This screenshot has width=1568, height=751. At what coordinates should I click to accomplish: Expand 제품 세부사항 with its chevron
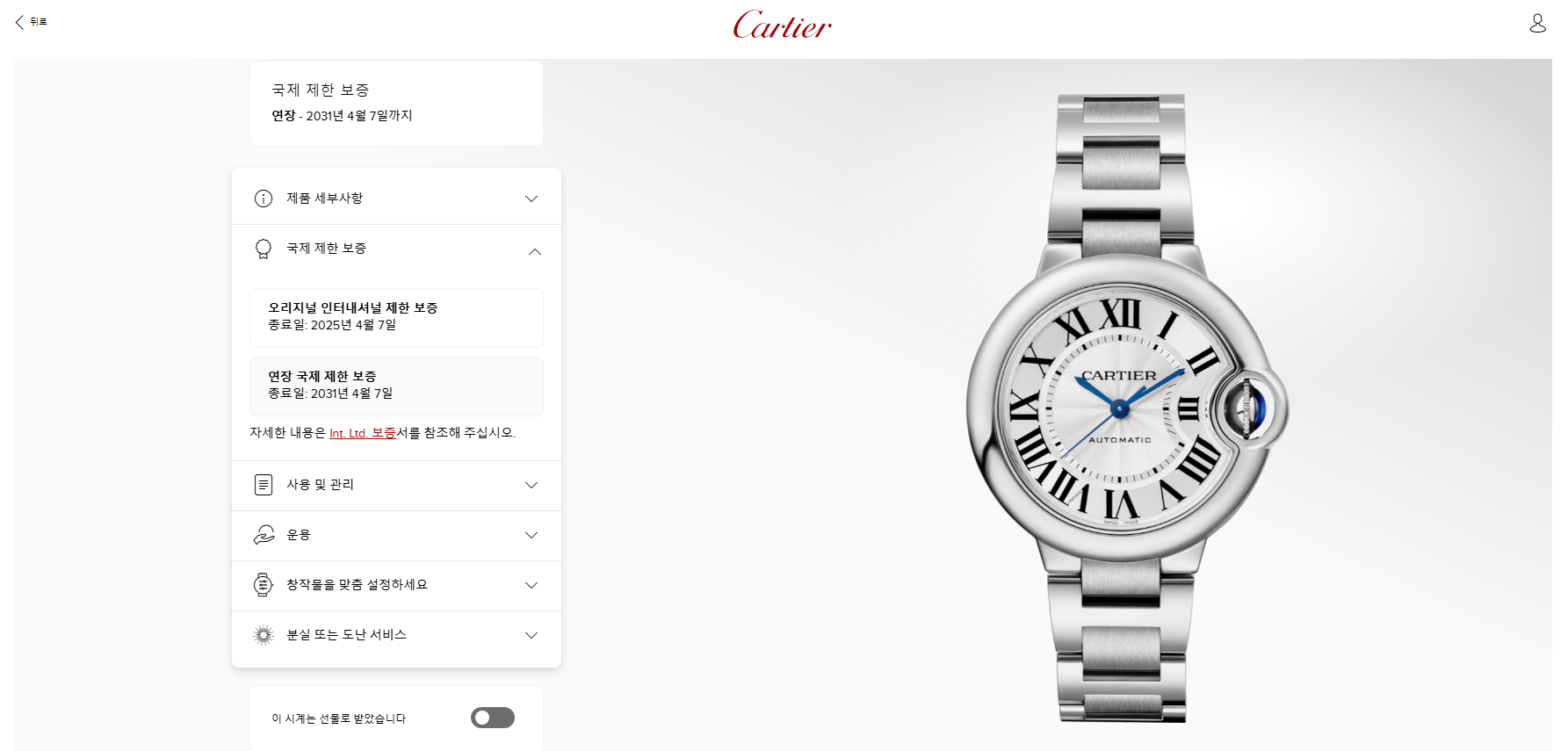[531, 199]
